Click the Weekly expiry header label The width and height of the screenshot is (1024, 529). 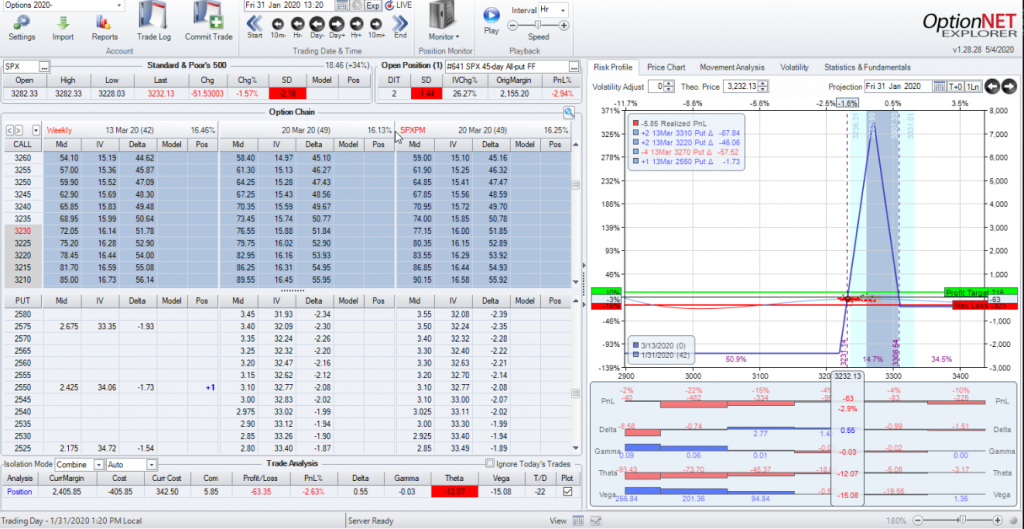pyautogui.click(x=59, y=130)
